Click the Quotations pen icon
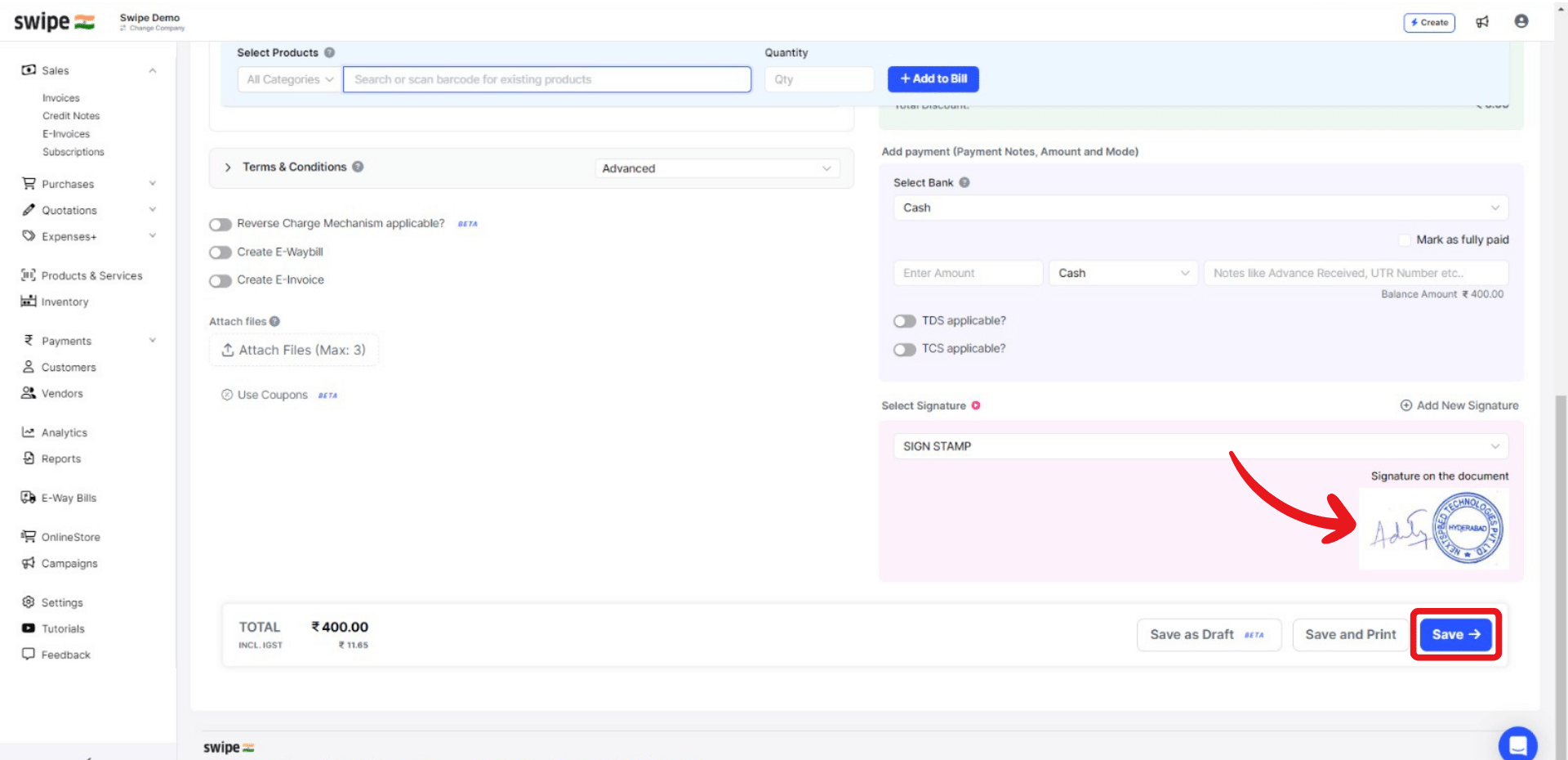This screenshot has height=760, width=1568. pyautogui.click(x=29, y=210)
